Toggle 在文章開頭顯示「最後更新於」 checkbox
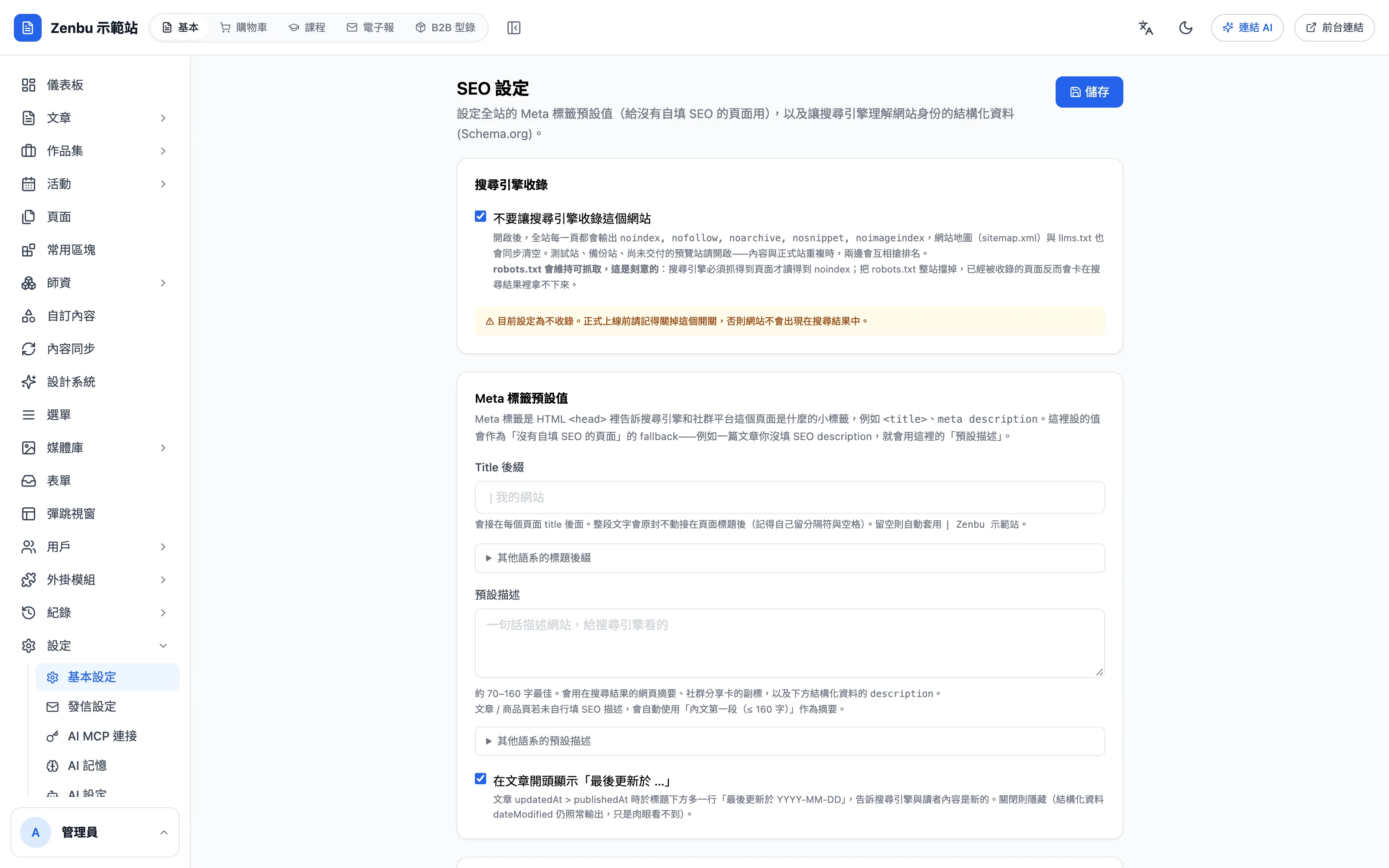 (x=481, y=779)
